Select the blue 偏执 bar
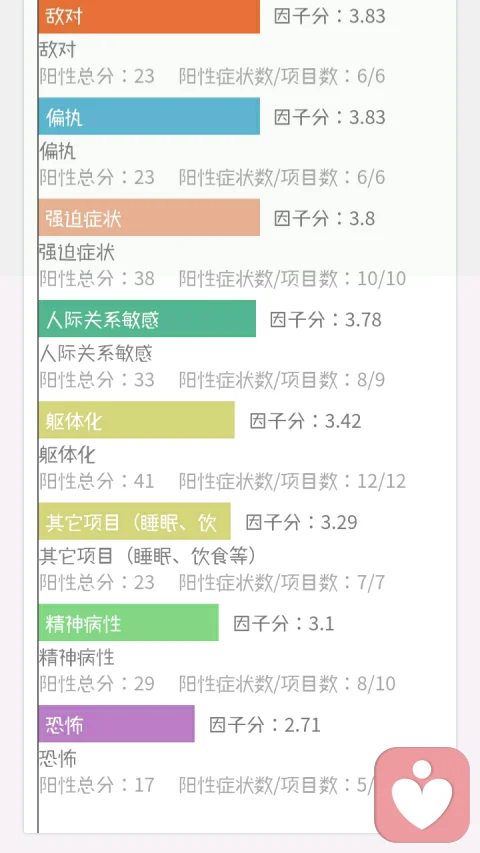The width and height of the screenshot is (480, 853). (x=149, y=116)
